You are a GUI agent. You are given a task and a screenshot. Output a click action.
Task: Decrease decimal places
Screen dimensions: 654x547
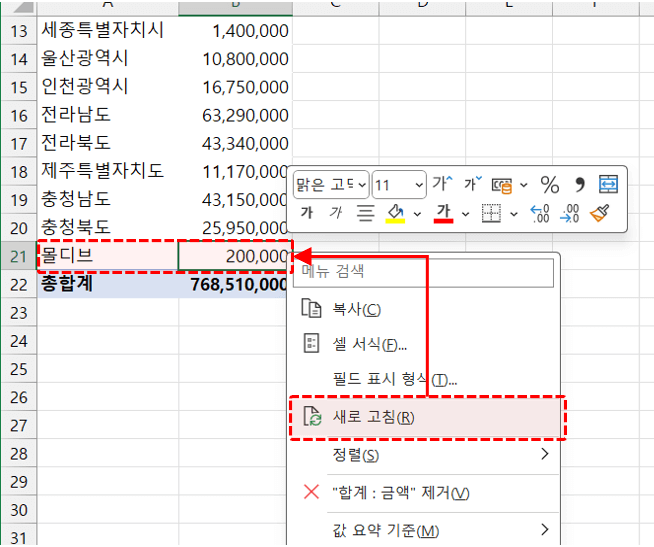coord(570,213)
